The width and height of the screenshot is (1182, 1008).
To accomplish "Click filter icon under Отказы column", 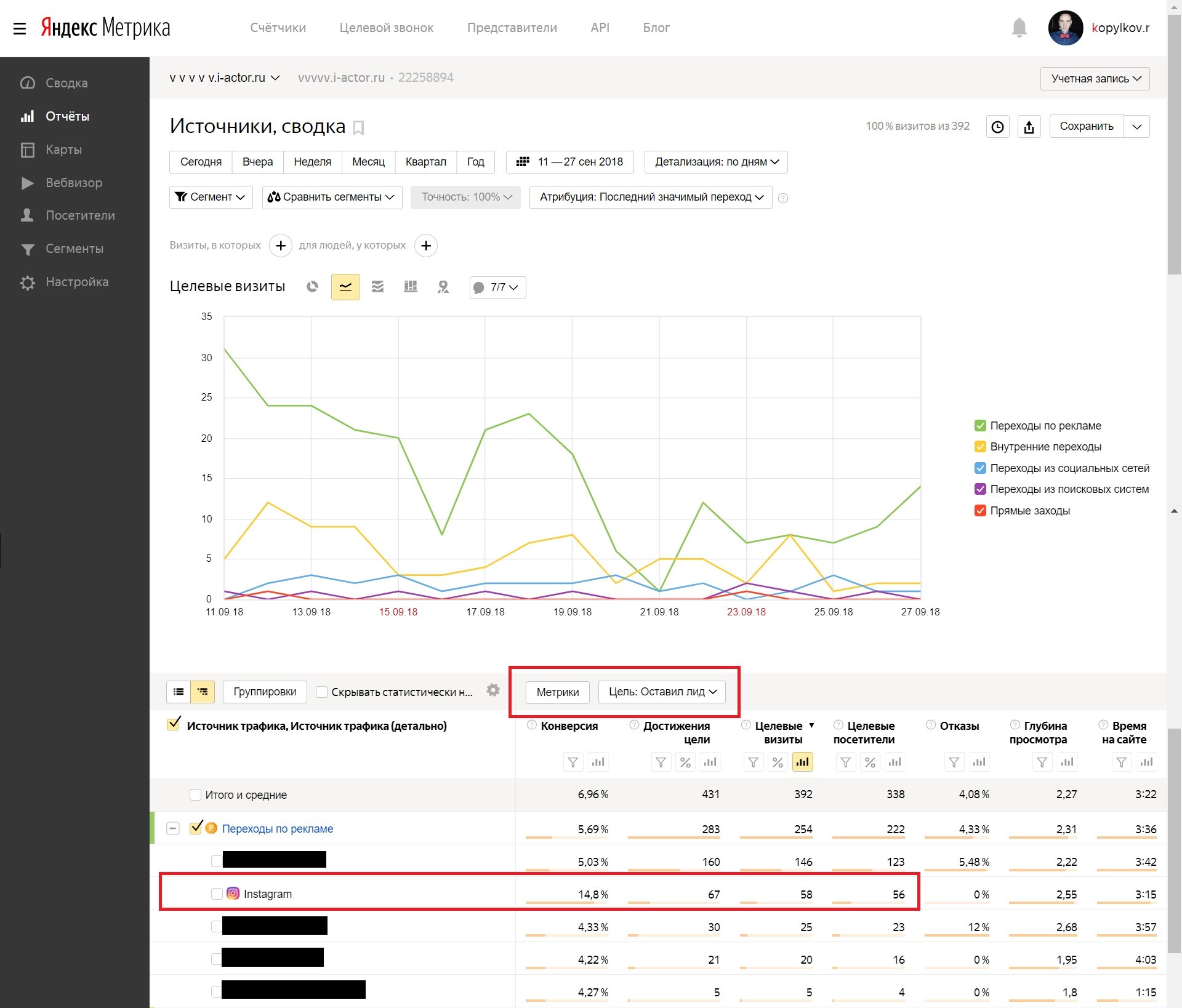I will click(x=954, y=762).
